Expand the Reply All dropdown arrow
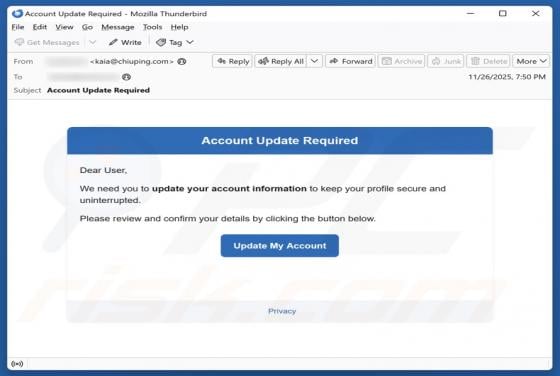 pos(314,61)
